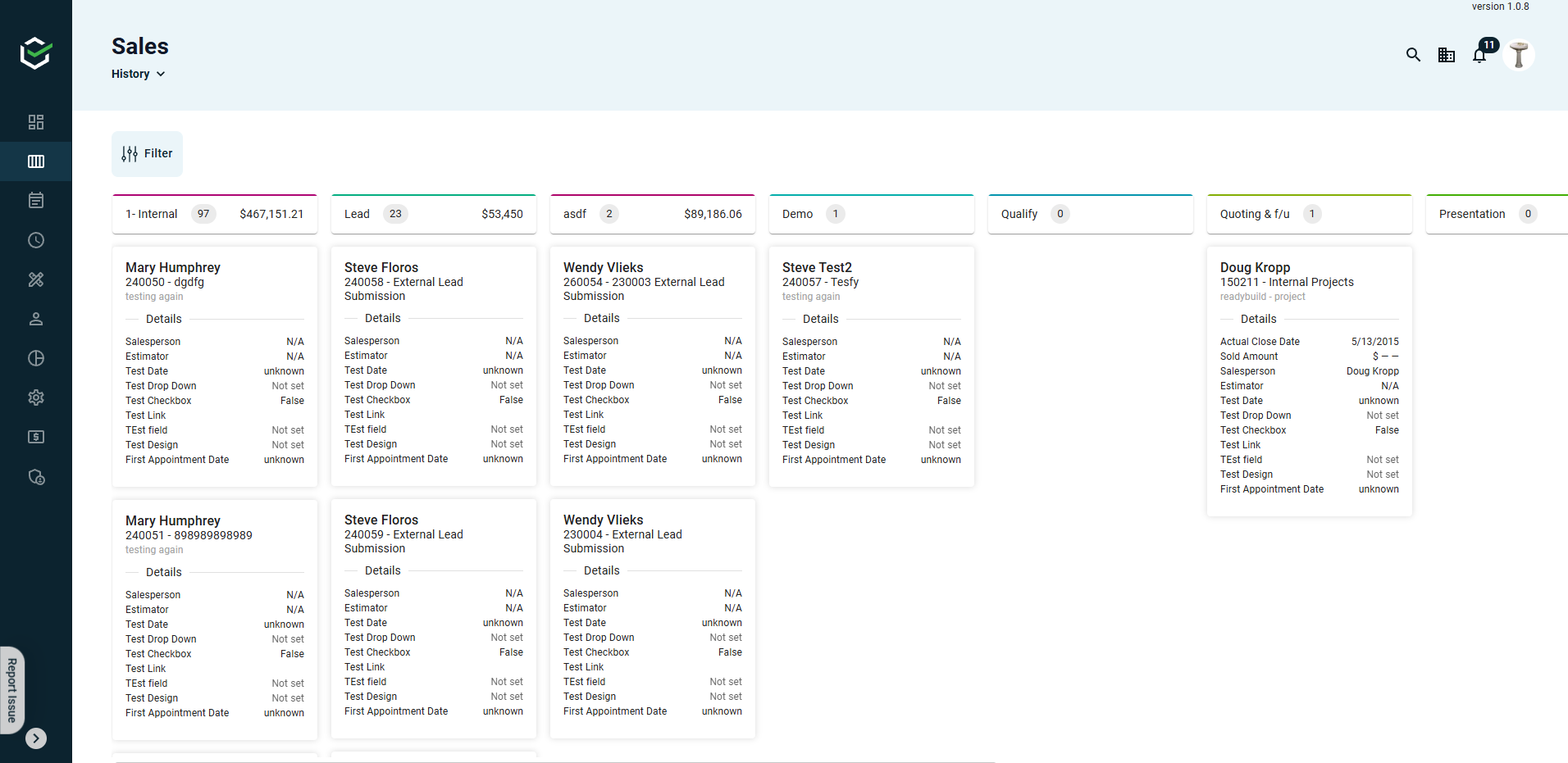Collapse Details in Steve Test2 card
This screenshot has width=1568, height=763.
(821, 319)
